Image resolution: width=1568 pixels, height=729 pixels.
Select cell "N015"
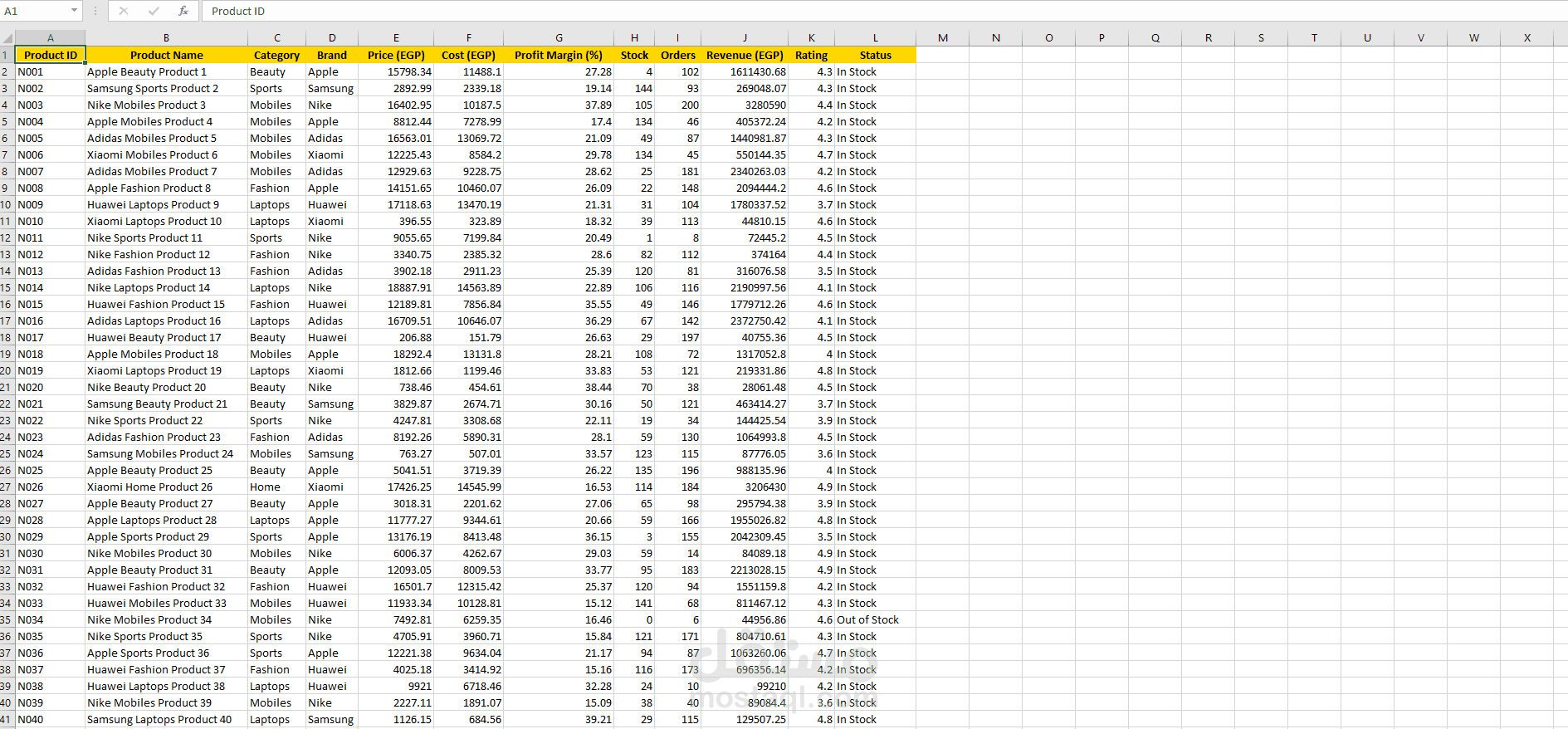(x=51, y=304)
